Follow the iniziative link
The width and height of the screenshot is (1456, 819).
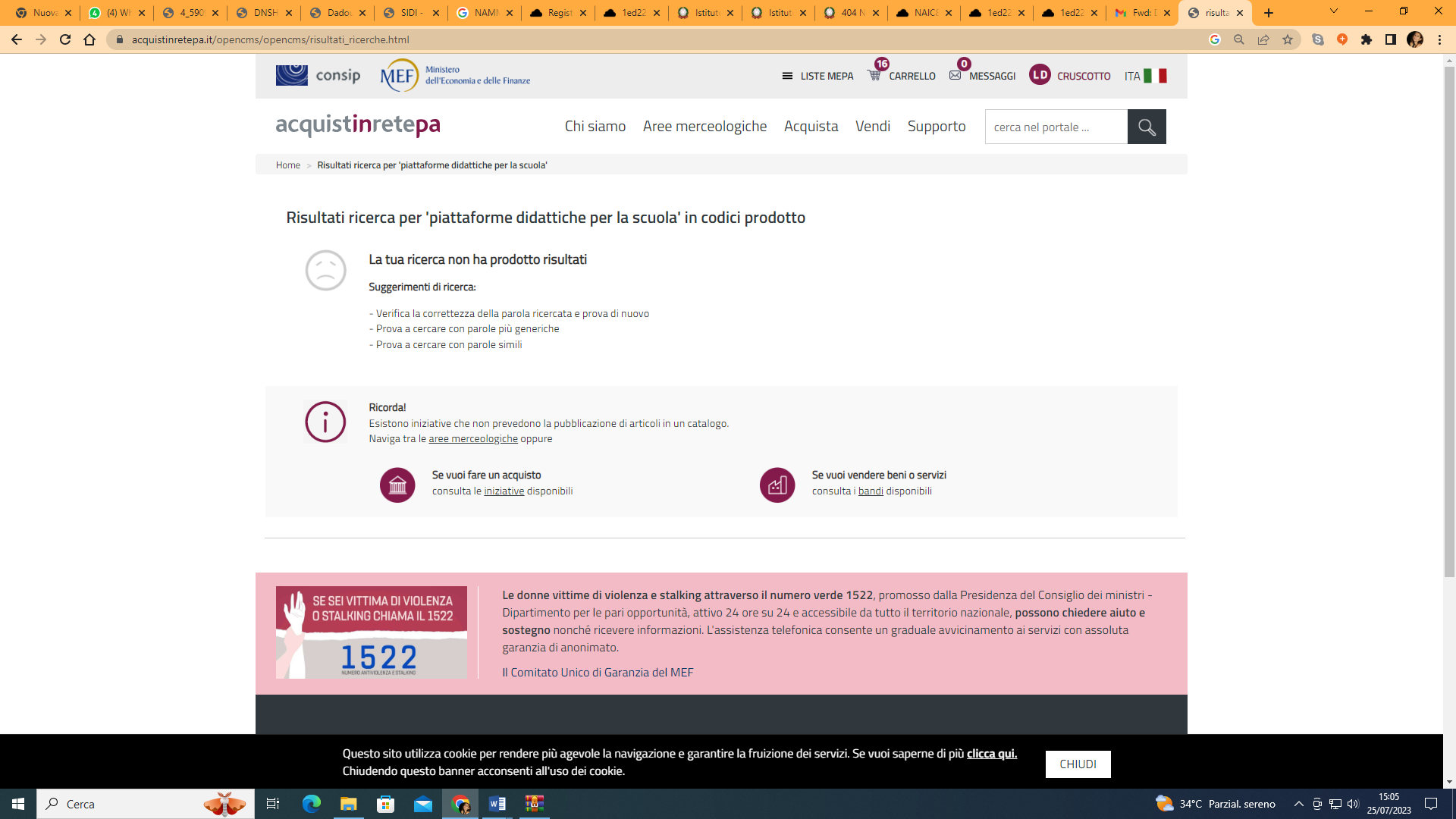pos(504,491)
